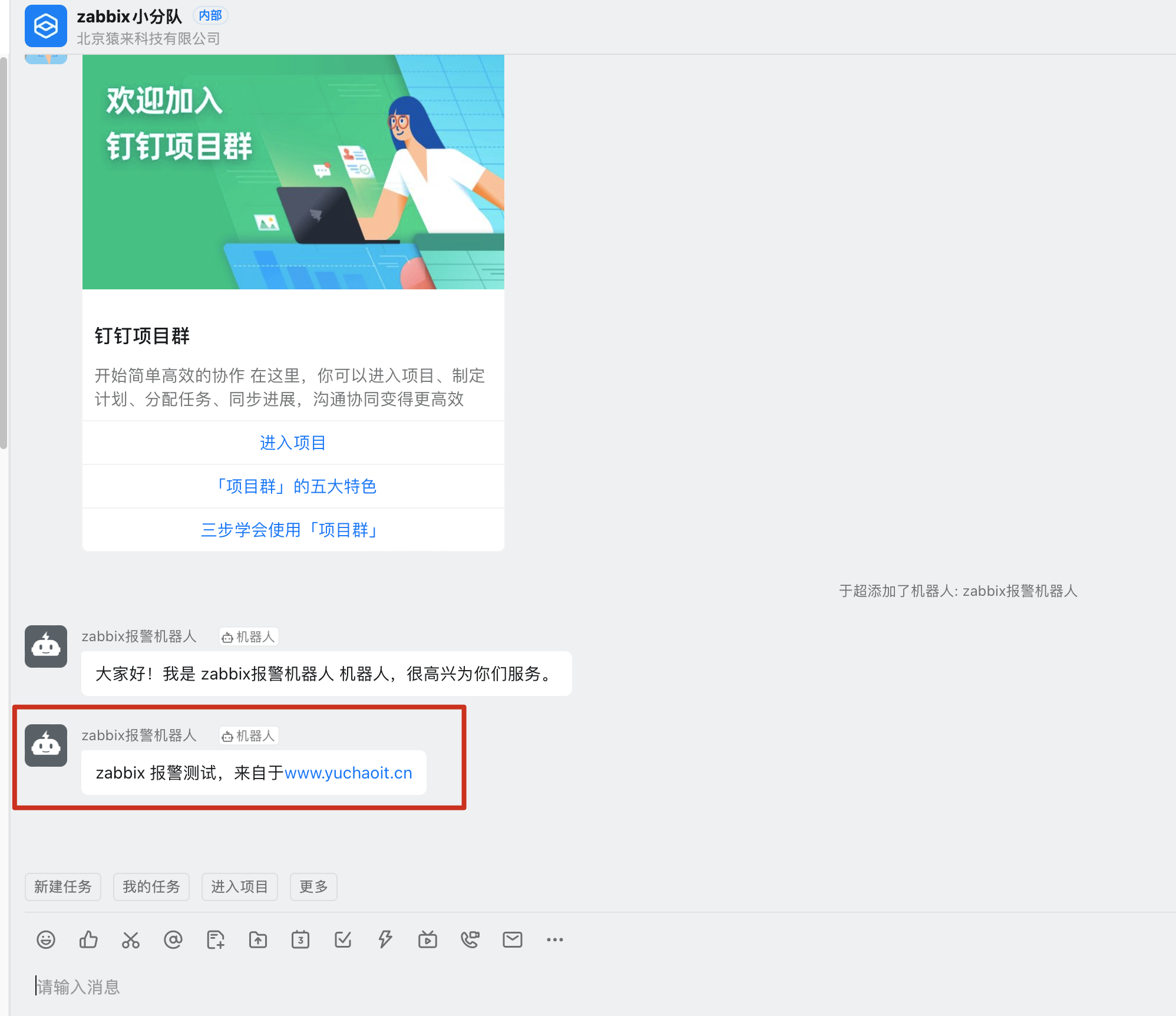This screenshot has width=1176, height=1016.
Task: Click system notice 于超添加了机器人
Action: pyautogui.click(x=958, y=591)
